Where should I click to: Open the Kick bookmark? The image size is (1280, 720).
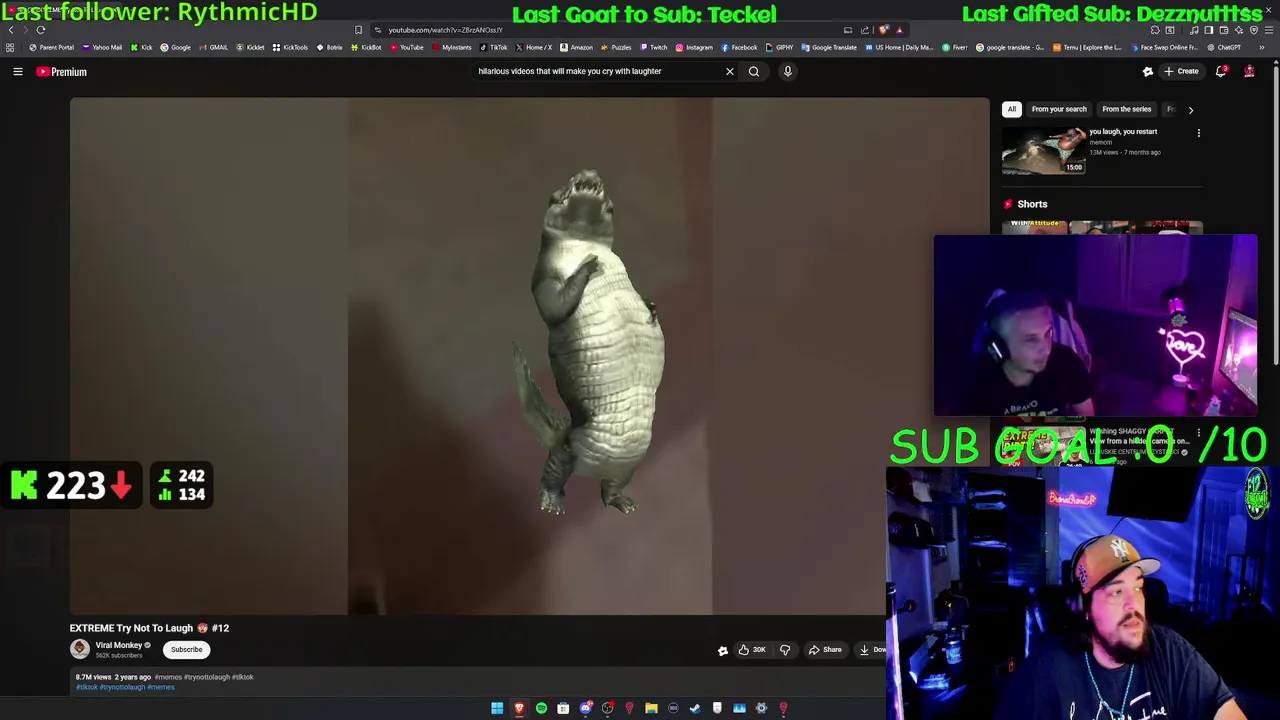point(142,47)
